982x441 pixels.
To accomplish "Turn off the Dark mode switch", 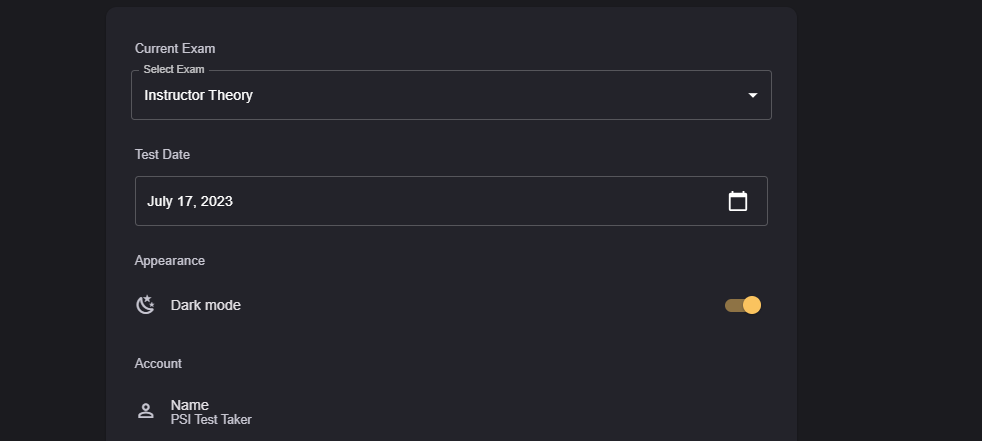I will click(743, 305).
